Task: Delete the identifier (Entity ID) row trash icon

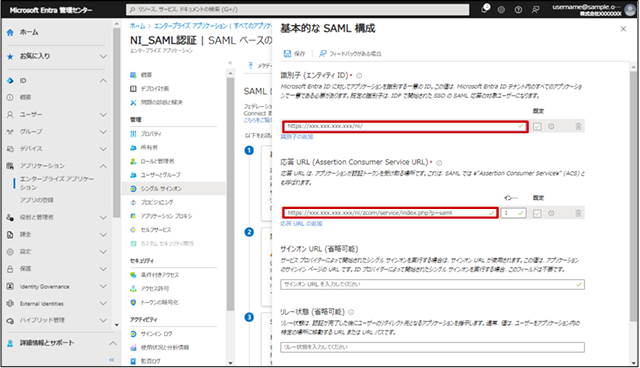Action: coord(578,126)
